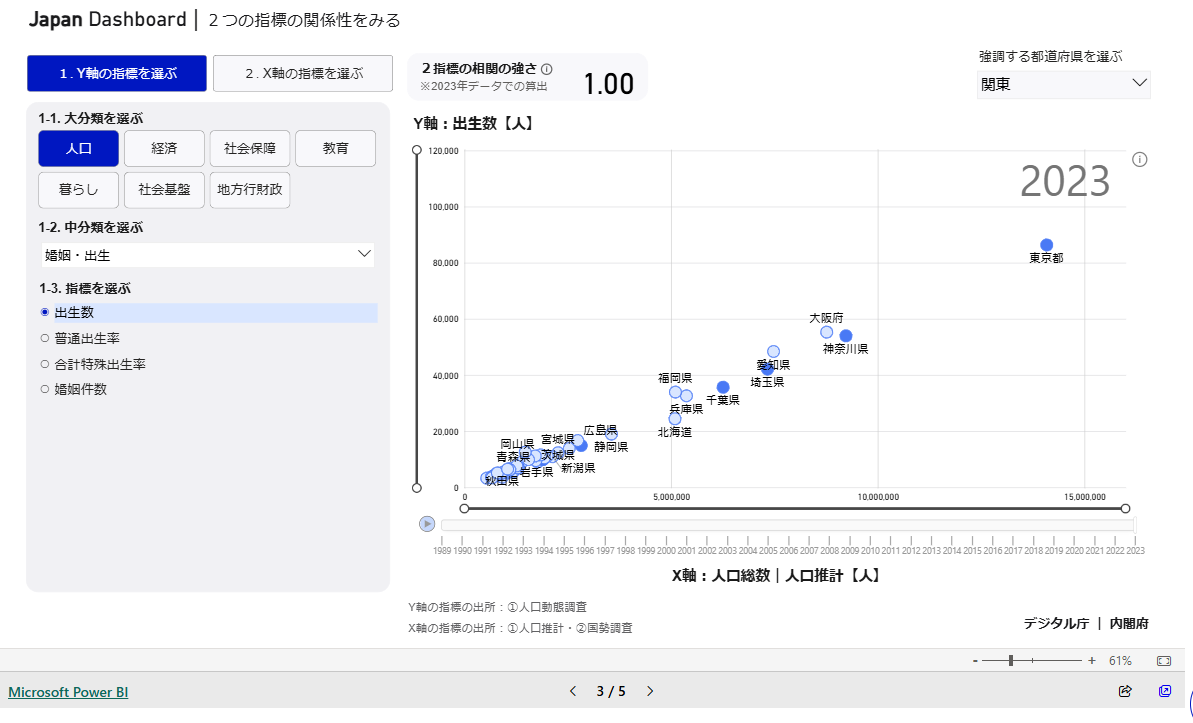The image size is (1193, 723).
Task: Open the 婚姻・出生 middle category dropdown
Action: pyautogui.click(x=207, y=255)
